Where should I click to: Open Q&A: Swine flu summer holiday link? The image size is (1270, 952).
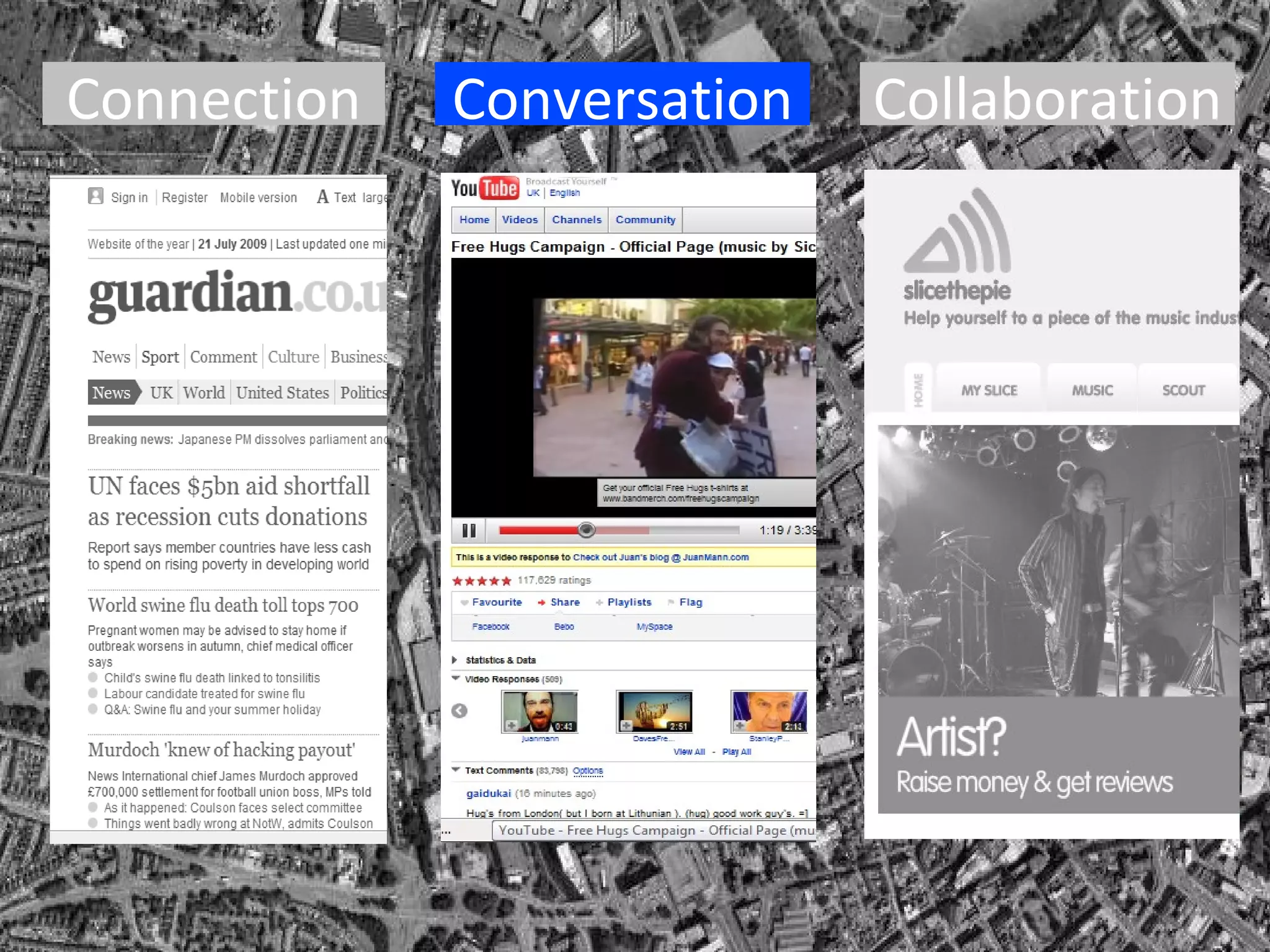coord(213,710)
